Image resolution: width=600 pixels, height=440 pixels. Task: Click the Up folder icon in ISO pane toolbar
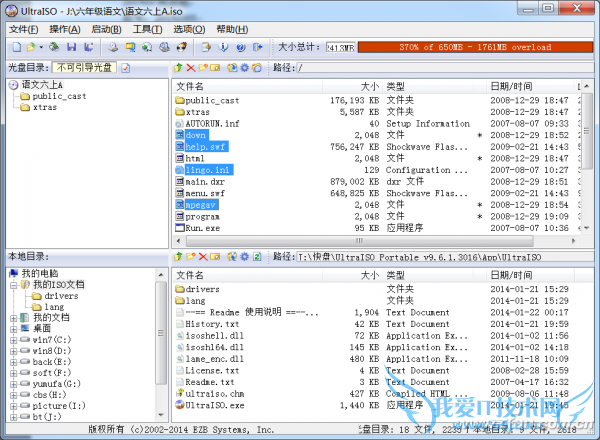[x=178, y=68]
